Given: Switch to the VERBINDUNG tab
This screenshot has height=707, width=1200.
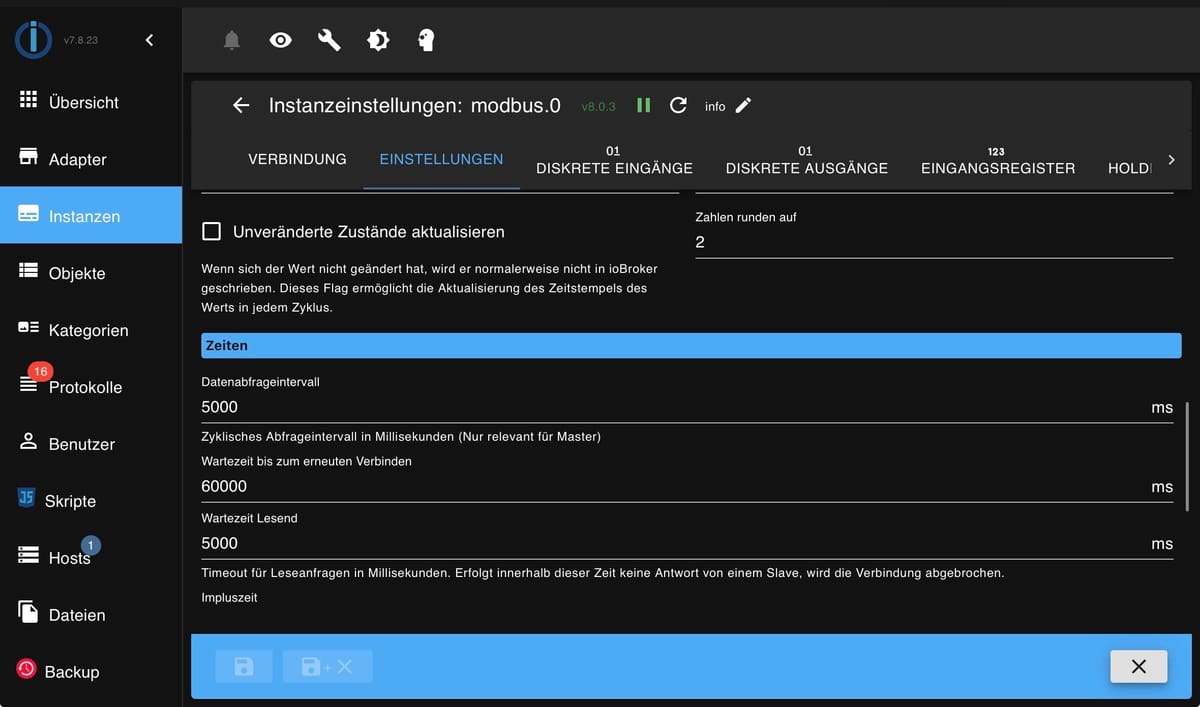Looking at the screenshot, I should pyautogui.click(x=297, y=159).
